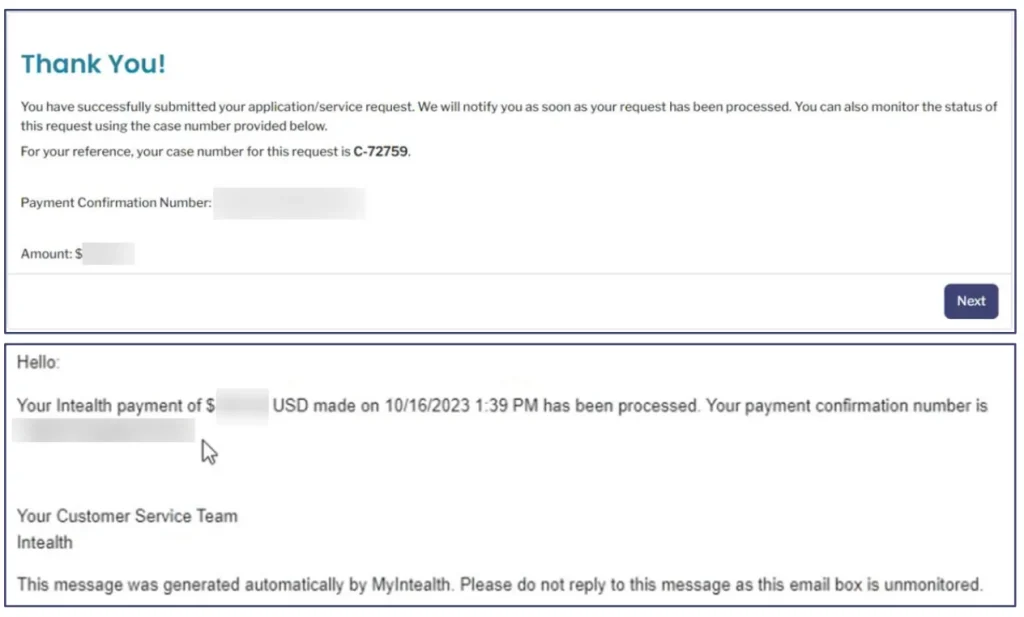
Task: Click the blurred confirmation number beside its label
Action: 289,203
